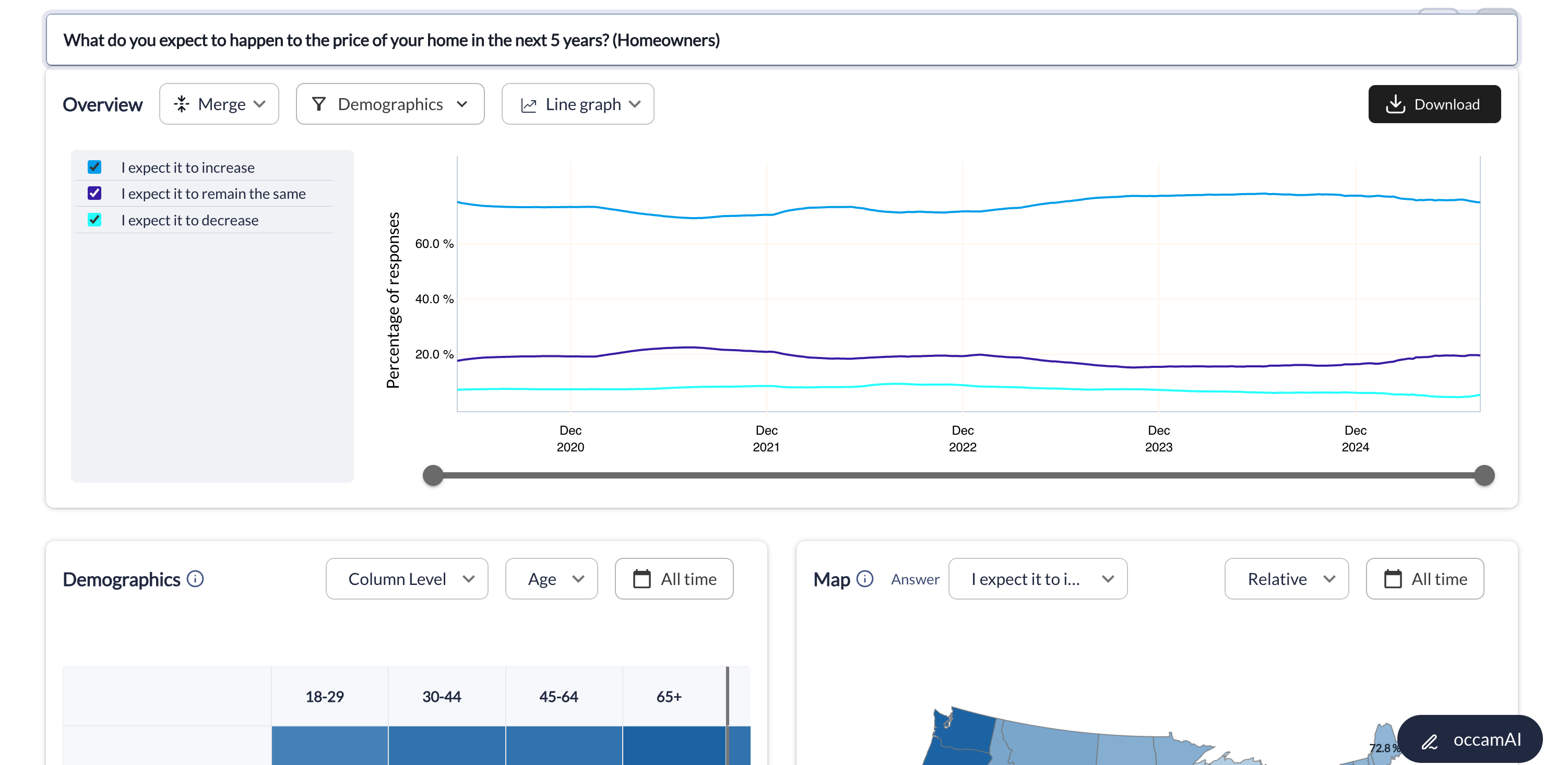The width and height of the screenshot is (1568, 765).
Task: Disable 'I expect it to decrease' series
Action: pos(94,220)
